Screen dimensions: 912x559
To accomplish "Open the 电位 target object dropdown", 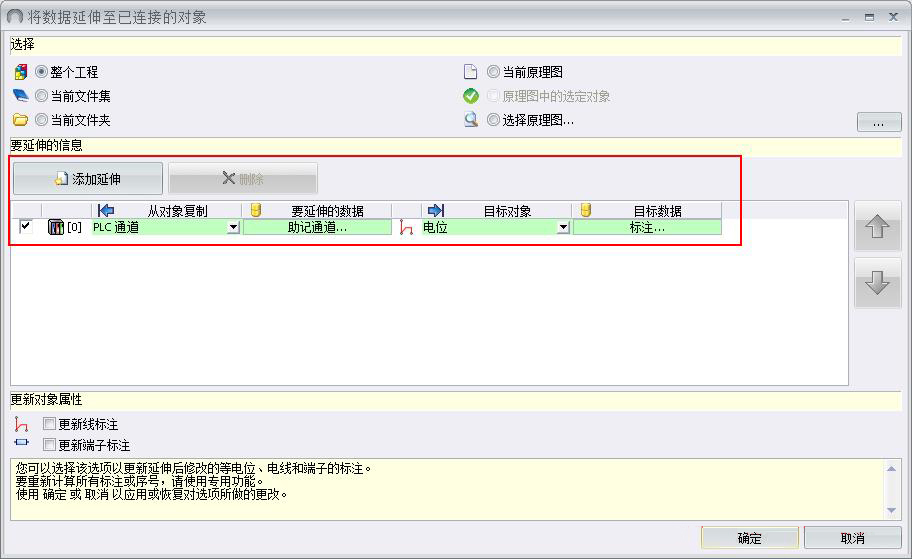I will (563, 227).
